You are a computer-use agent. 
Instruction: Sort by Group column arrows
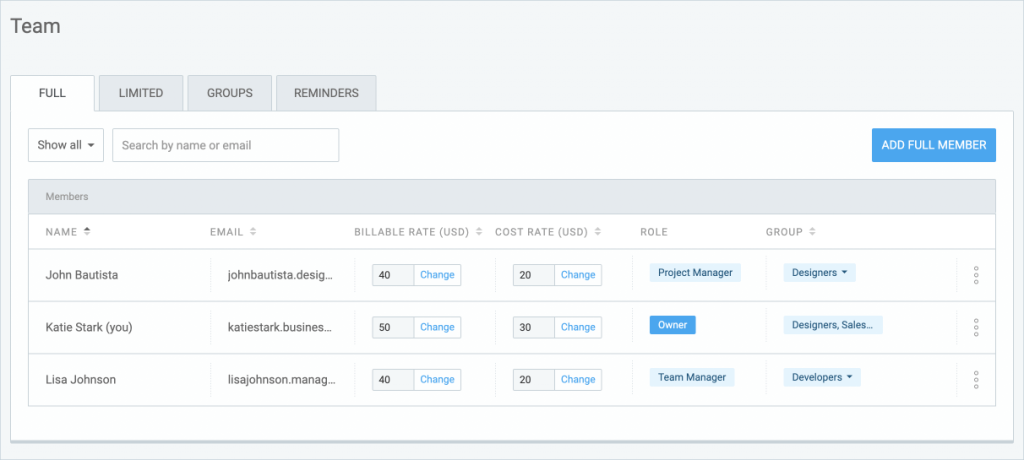(812, 231)
